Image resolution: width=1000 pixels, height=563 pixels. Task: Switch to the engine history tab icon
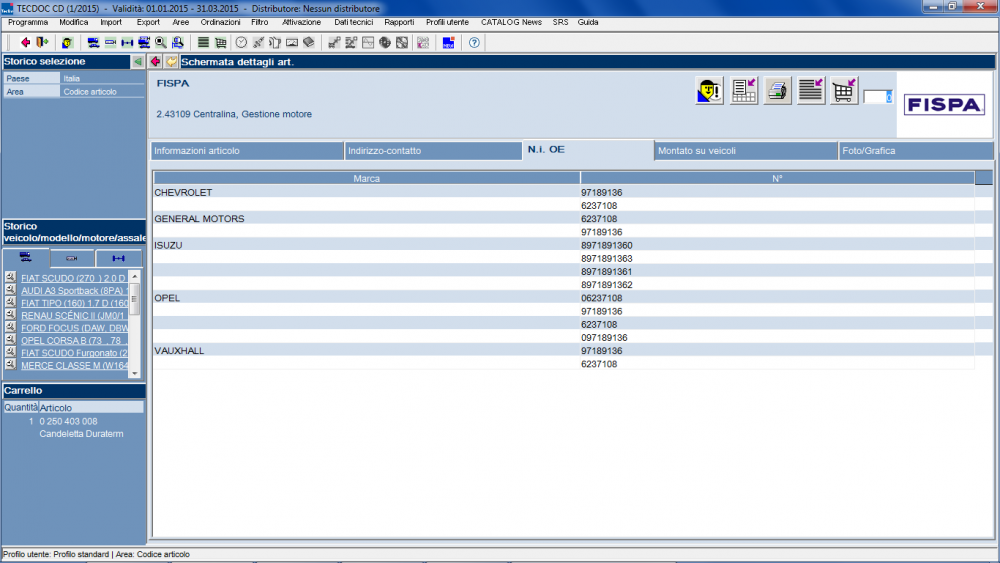tap(73, 258)
